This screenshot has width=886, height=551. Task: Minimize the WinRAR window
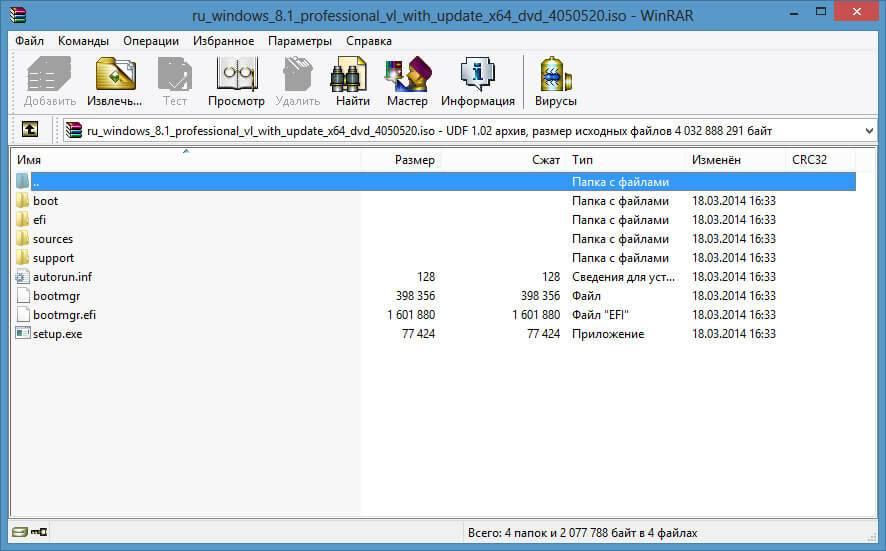794,12
